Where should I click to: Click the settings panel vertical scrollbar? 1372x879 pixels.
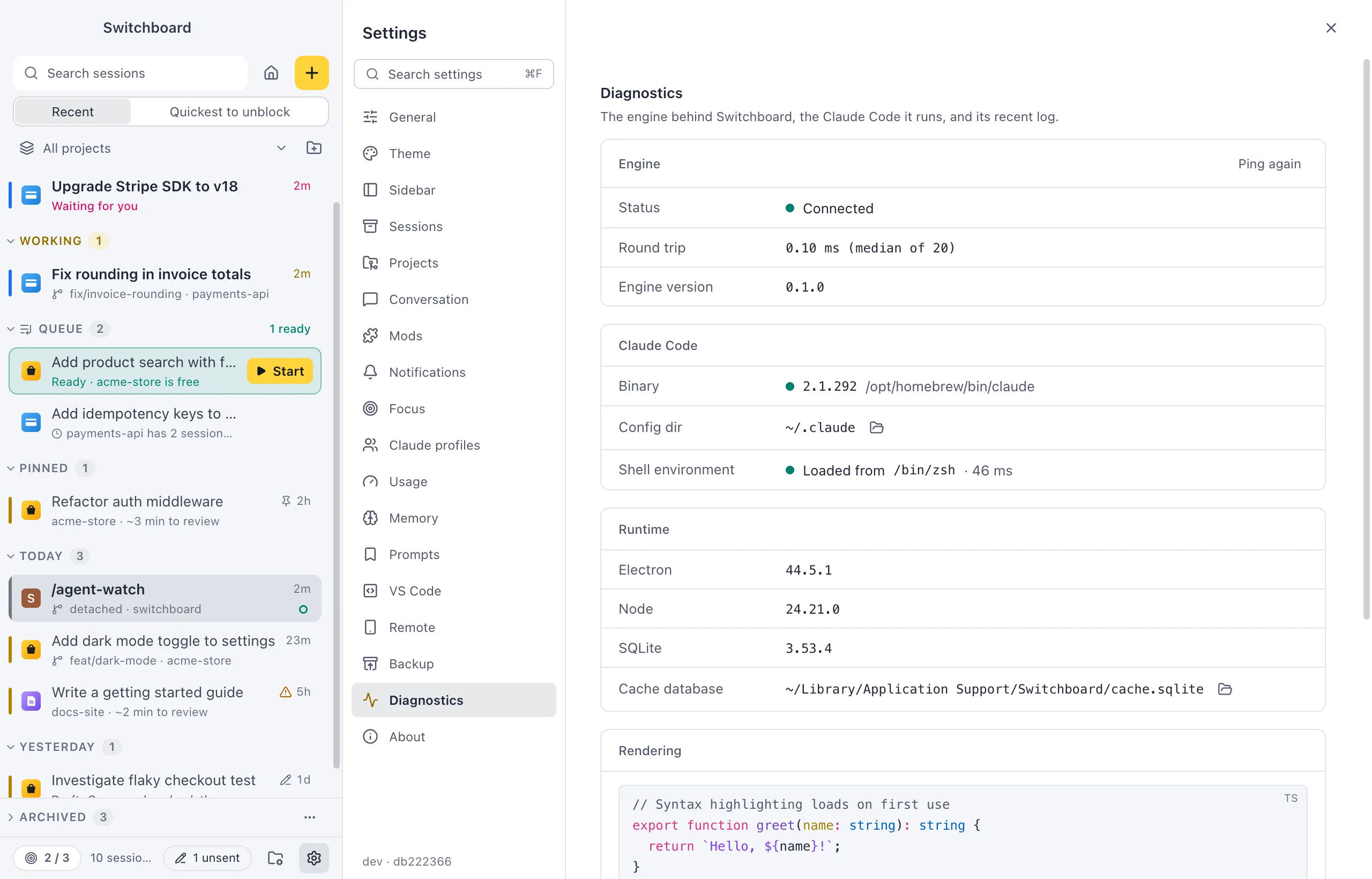coord(1366,339)
